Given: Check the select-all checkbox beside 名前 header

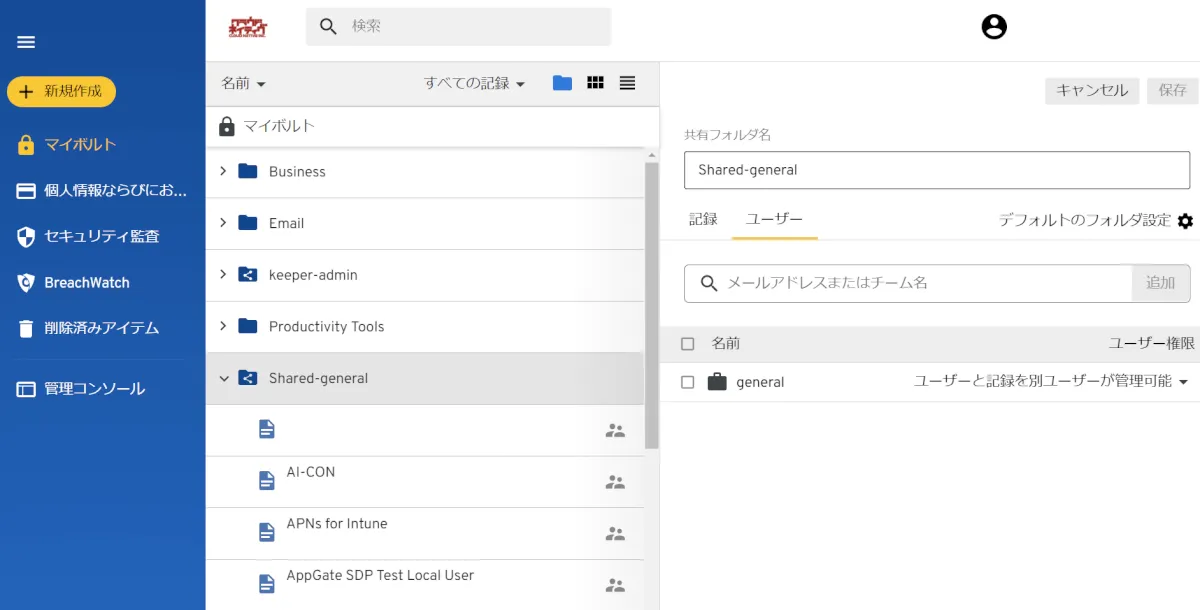Looking at the screenshot, I should 687,344.
